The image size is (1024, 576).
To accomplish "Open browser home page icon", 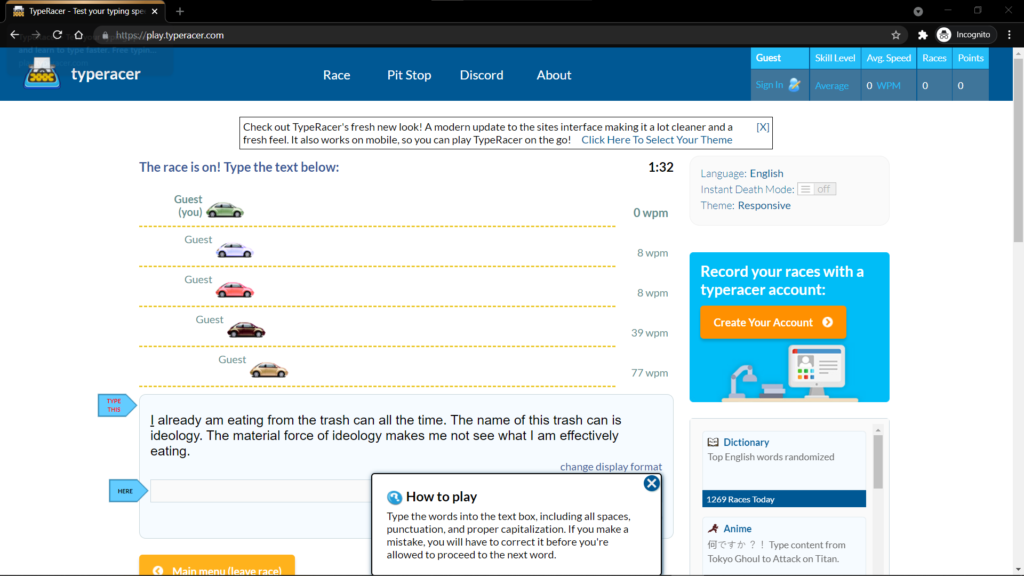I will 78,35.
